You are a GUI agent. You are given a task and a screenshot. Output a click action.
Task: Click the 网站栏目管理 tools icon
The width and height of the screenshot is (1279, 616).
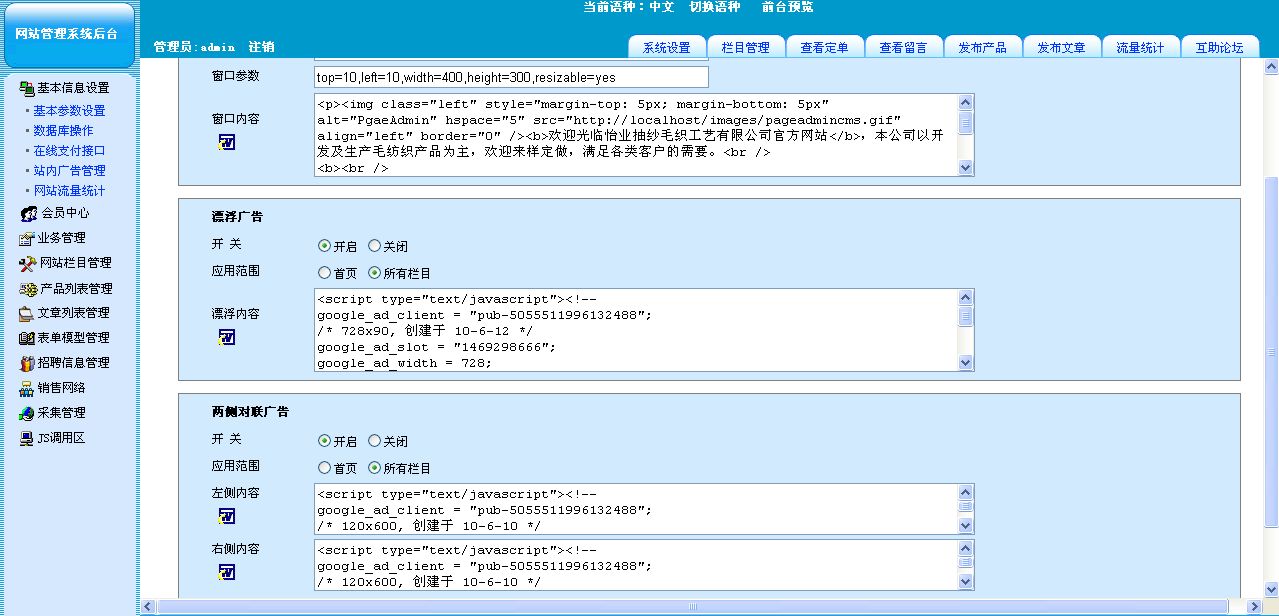[x=28, y=263]
